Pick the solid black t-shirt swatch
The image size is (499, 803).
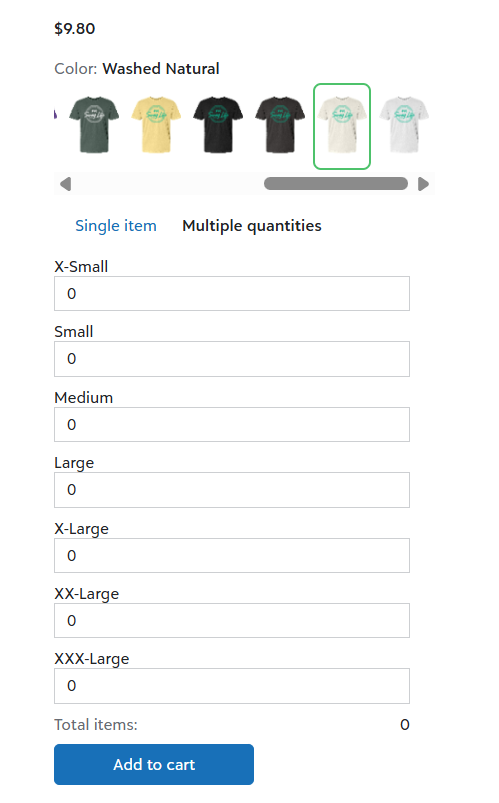pyautogui.click(x=218, y=125)
